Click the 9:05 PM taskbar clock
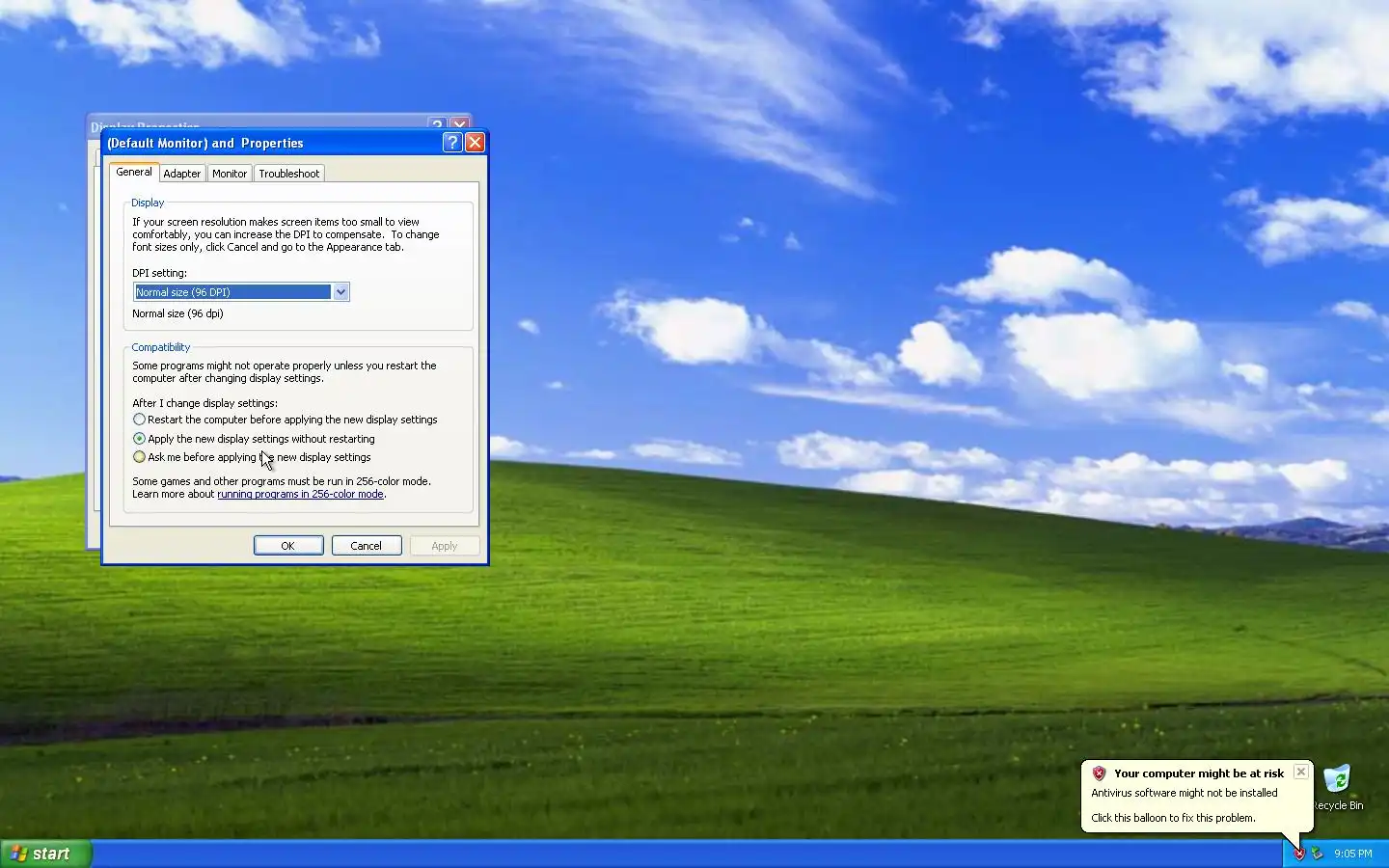 [x=1353, y=854]
